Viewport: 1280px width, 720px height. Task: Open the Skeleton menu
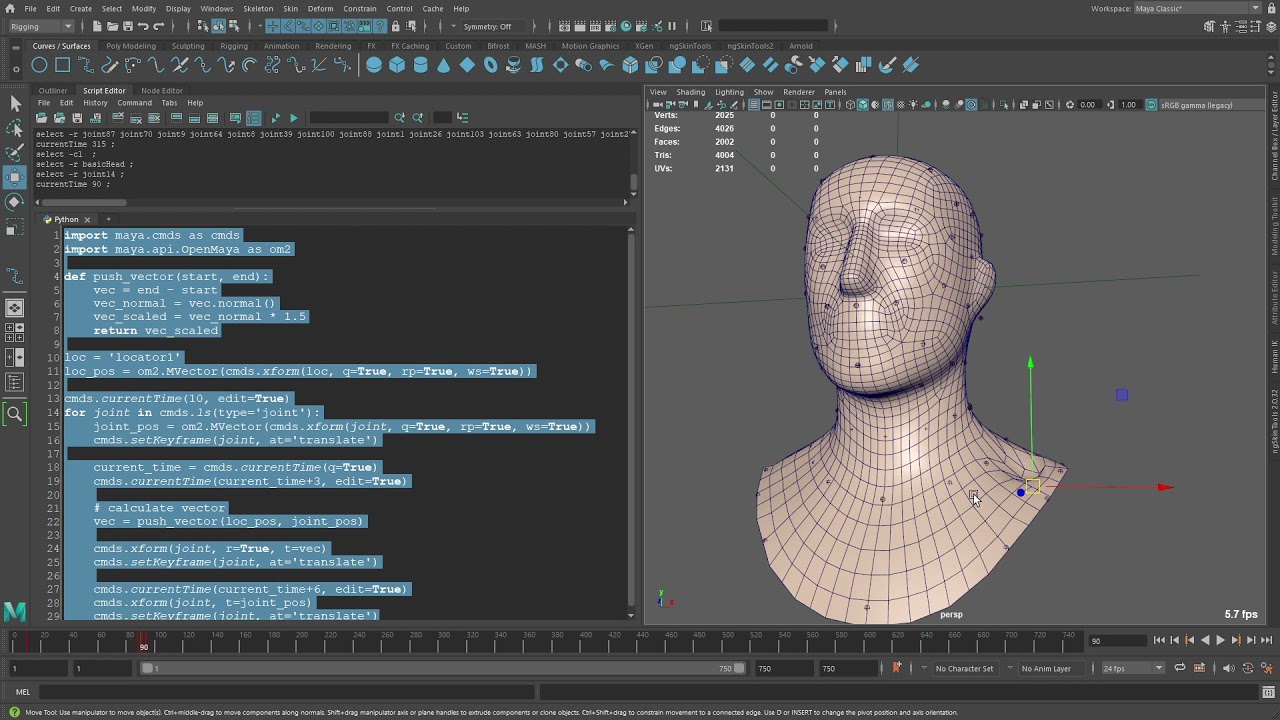258,8
